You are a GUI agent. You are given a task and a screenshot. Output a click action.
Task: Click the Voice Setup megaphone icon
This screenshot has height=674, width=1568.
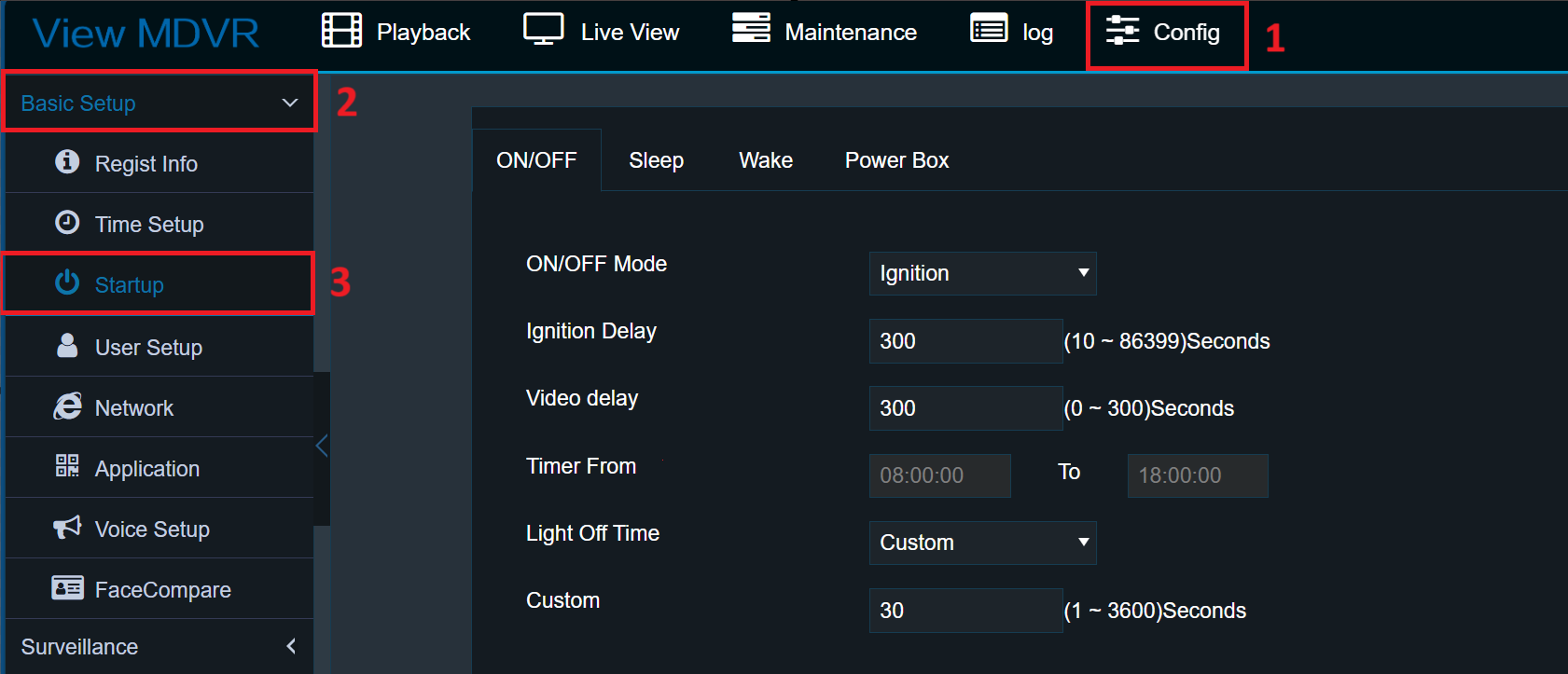(x=67, y=528)
